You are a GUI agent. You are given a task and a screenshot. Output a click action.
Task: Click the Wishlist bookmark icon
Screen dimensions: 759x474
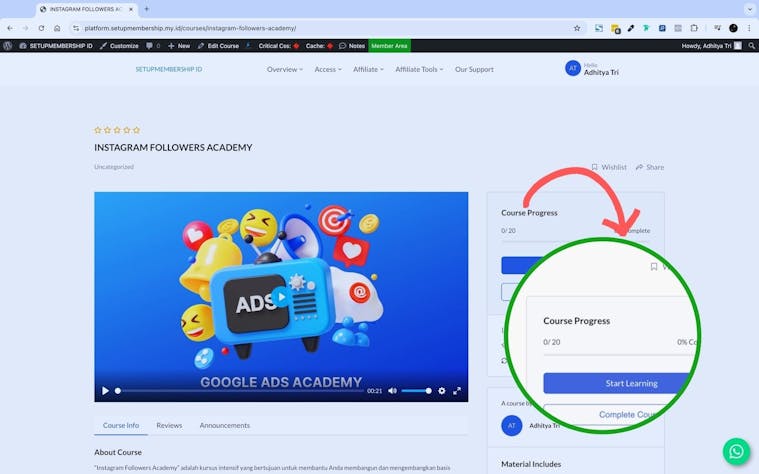point(595,167)
